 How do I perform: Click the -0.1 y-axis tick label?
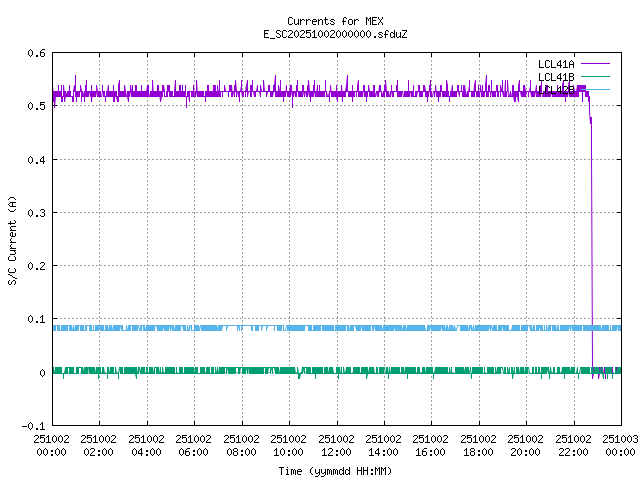tap(33, 426)
